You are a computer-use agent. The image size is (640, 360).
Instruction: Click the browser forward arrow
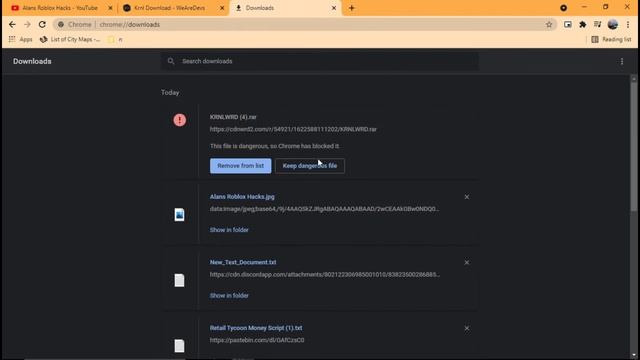(27, 24)
